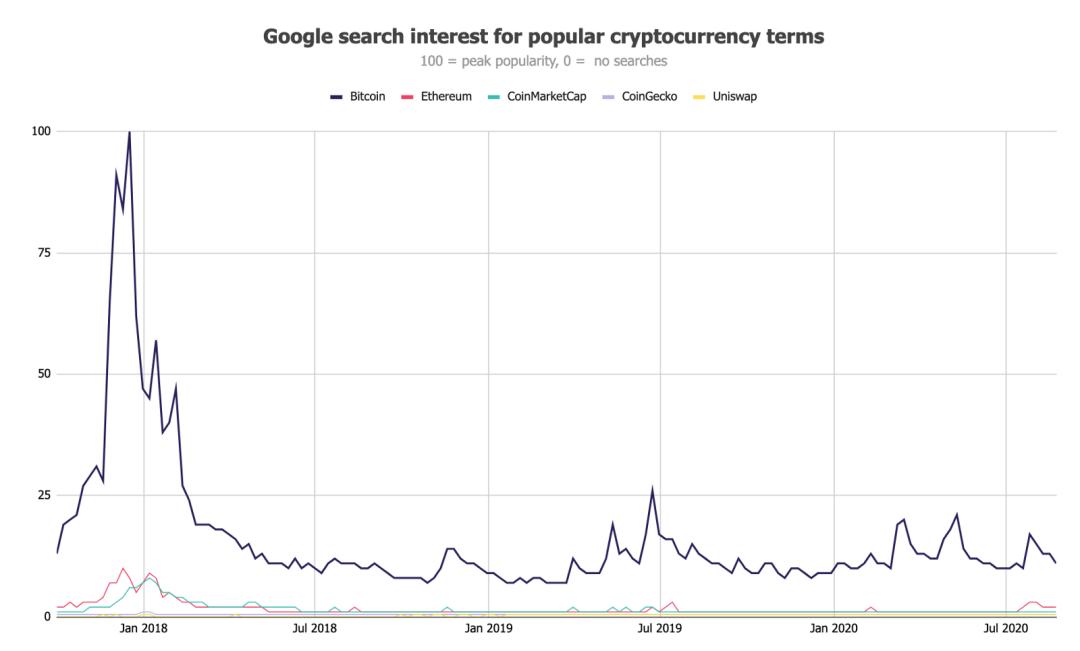Click the red Ethereum color swatch

(407, 97)
